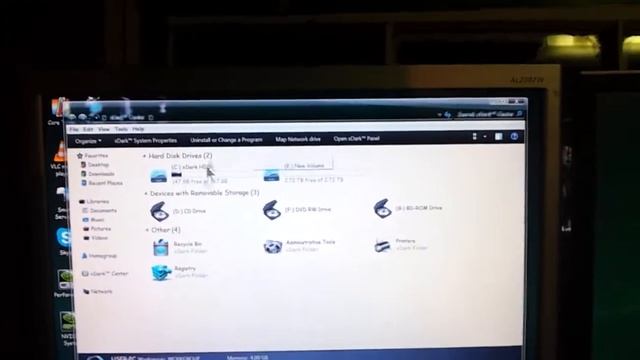The image size is (640, 360).
Task: Click Map Network drive button
Action: pyautogui.click(x=298, y=139)
